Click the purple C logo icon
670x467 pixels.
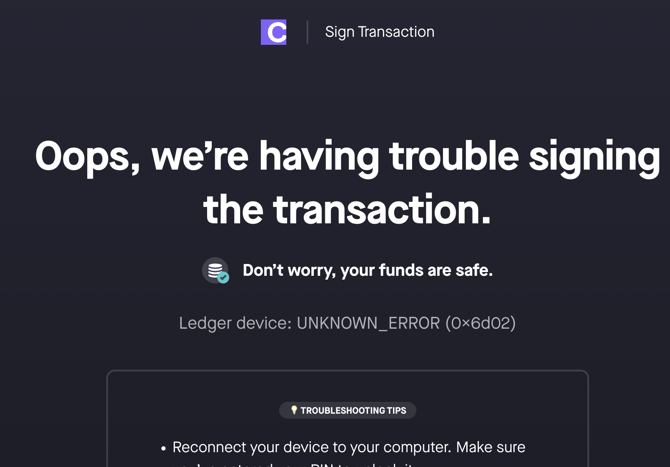point(273,32)
